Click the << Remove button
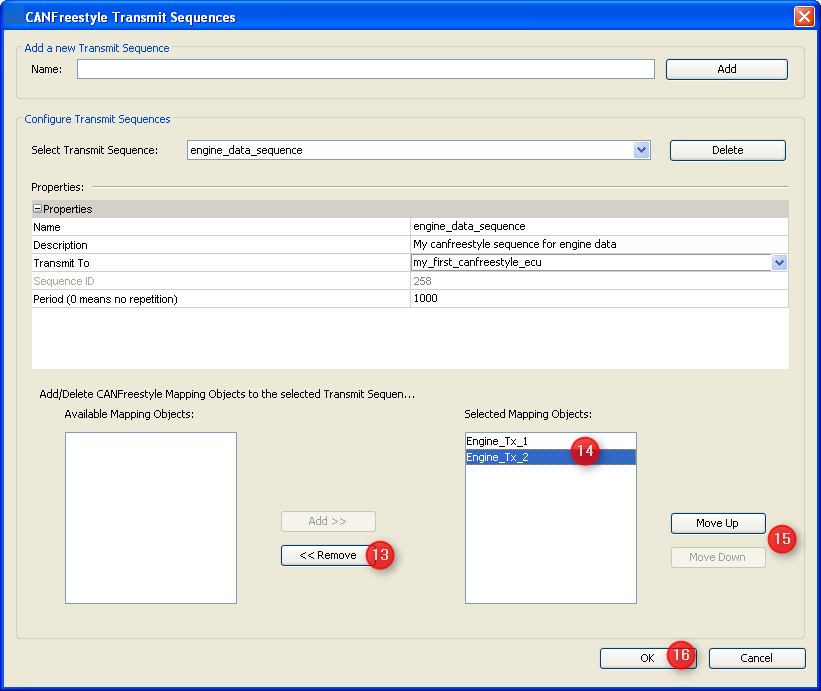Viewport: 821px width, 691px height. click(x=328, y=555)
